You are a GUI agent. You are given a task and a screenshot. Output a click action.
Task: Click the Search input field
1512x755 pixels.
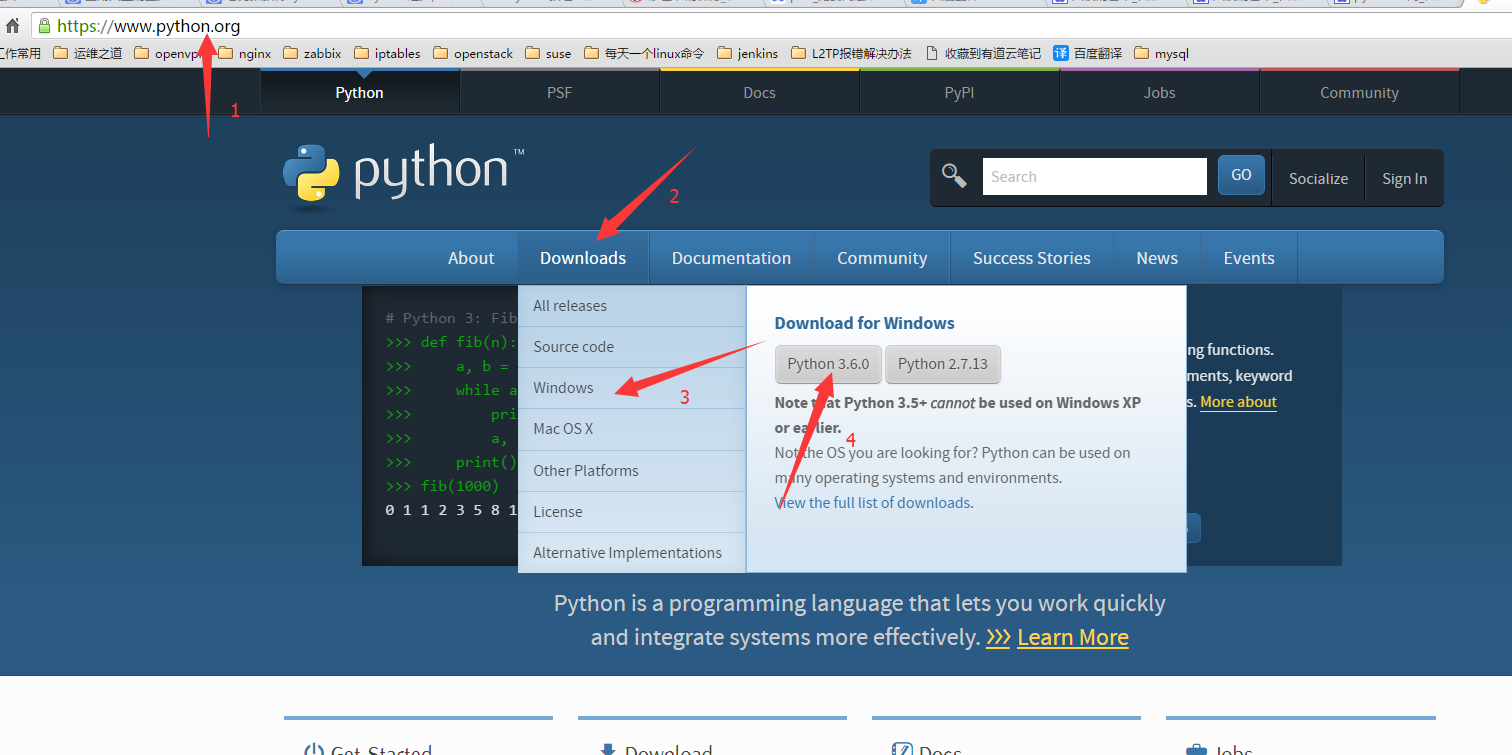1095,177
